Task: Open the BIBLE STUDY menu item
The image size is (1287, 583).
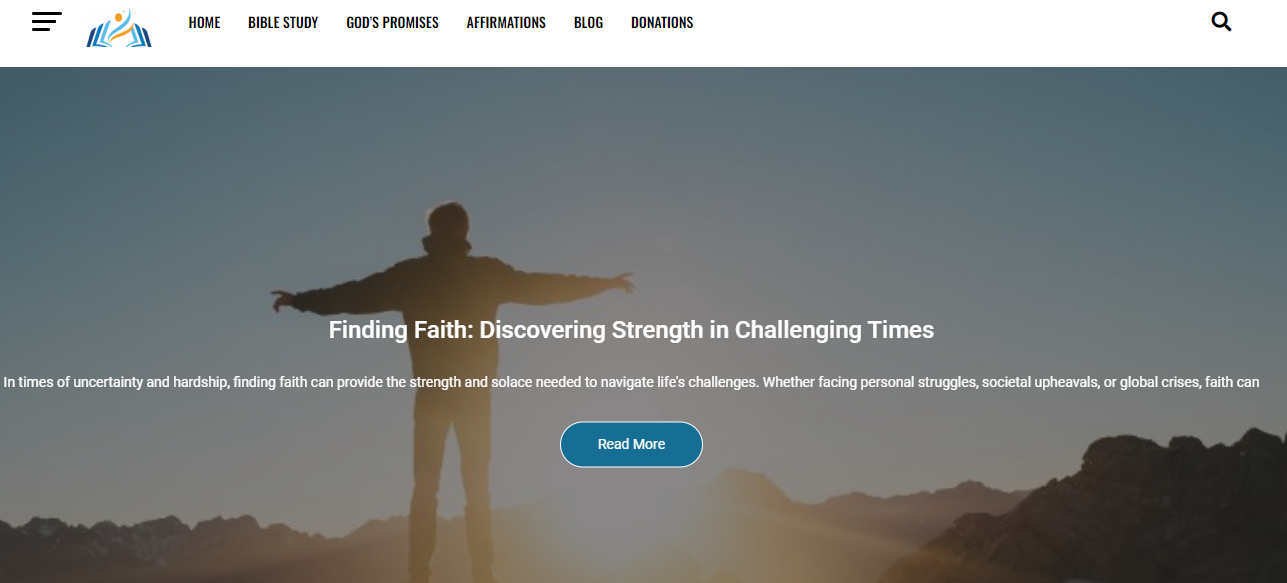Action: pos(283,22)
